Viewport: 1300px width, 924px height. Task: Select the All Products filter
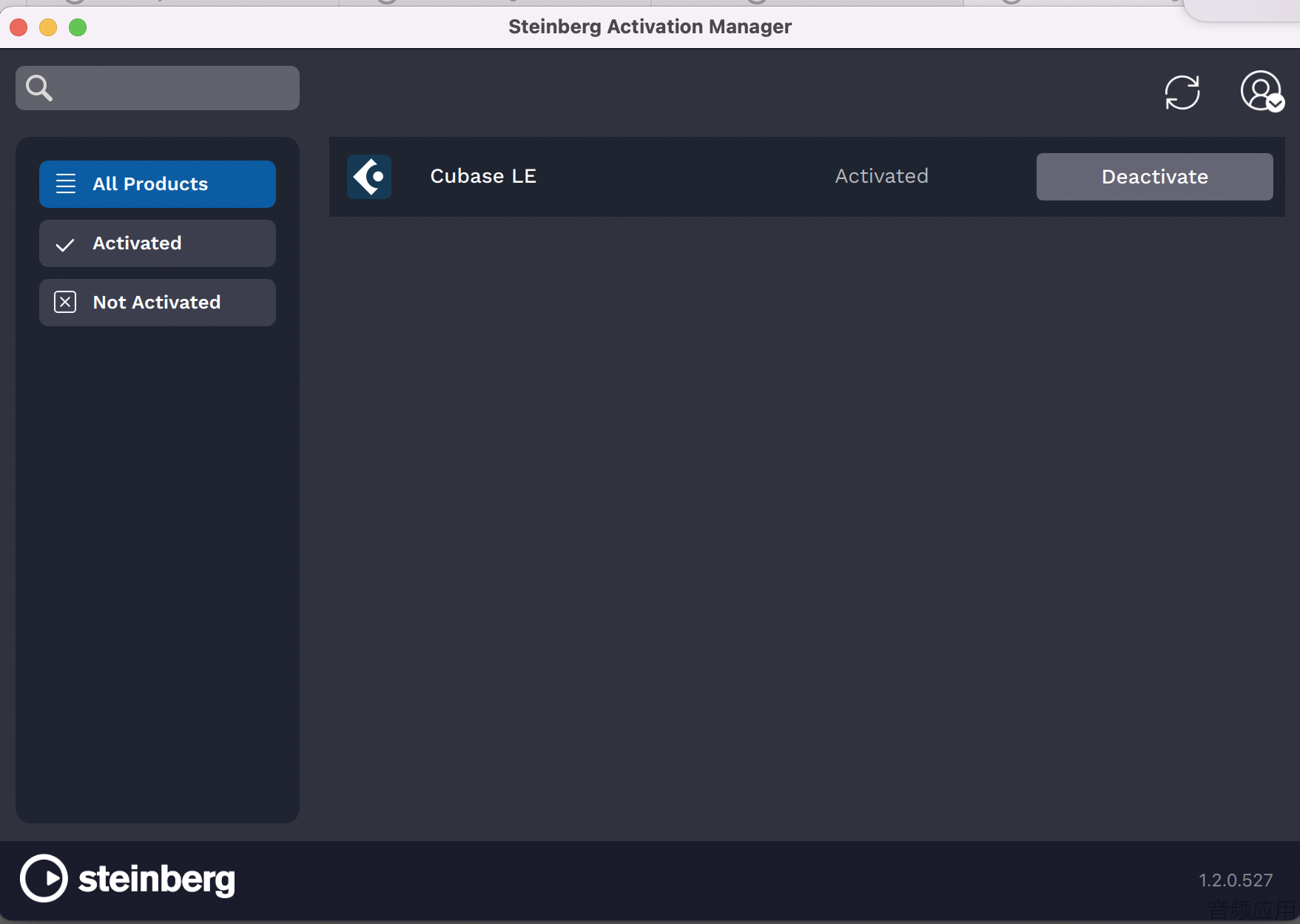point(158,184)
